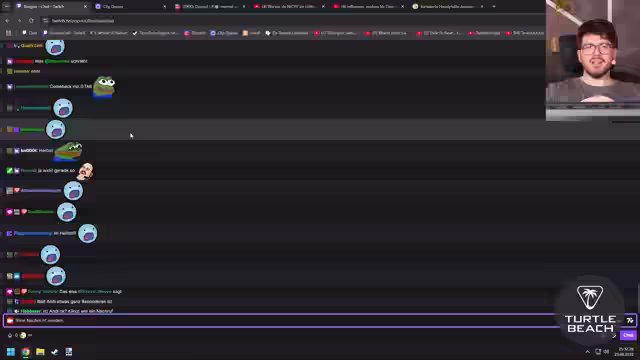
Task: Click the blue shocked emote at the chat top
Action: point(55,47)
